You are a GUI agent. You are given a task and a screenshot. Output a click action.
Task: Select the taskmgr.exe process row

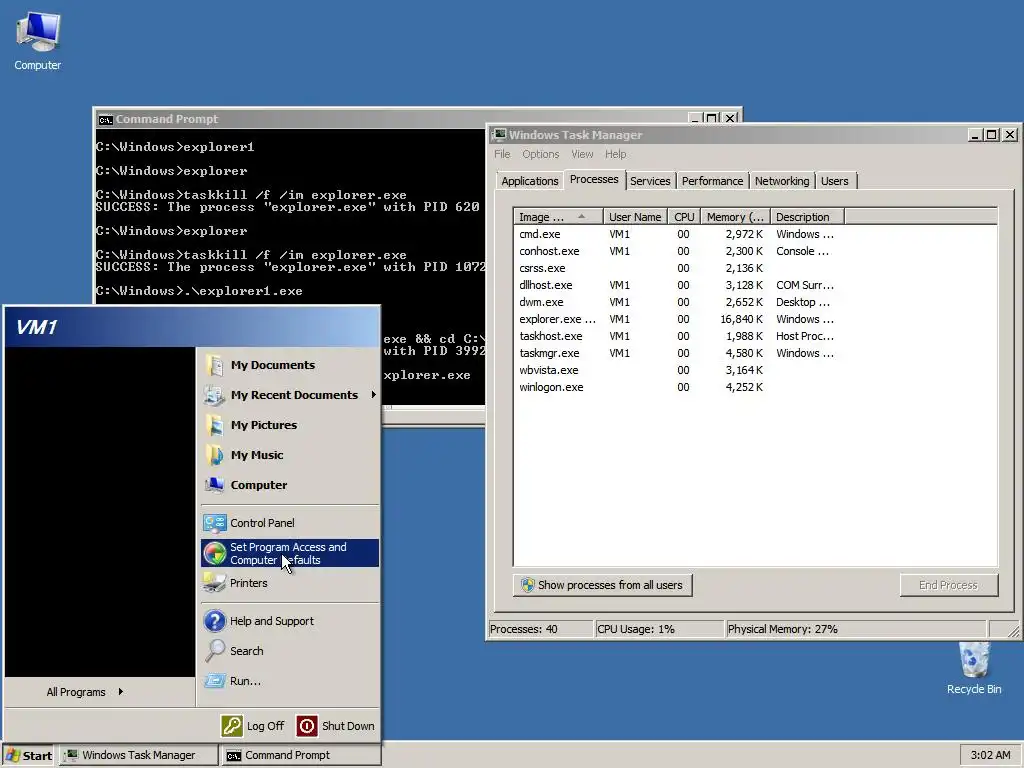(756, 353)
